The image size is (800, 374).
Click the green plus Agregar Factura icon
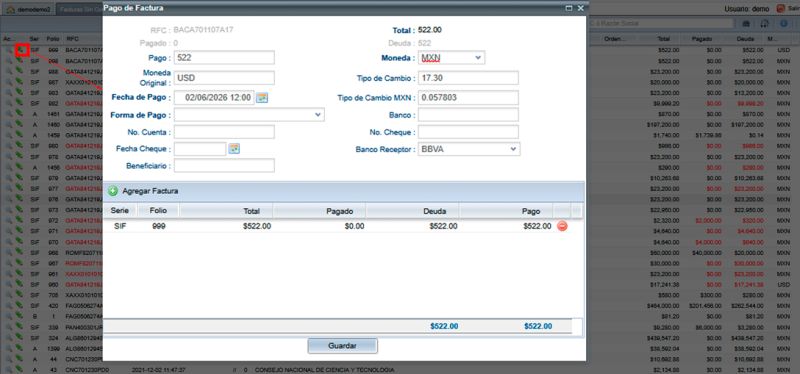click(x=113, y=191)
